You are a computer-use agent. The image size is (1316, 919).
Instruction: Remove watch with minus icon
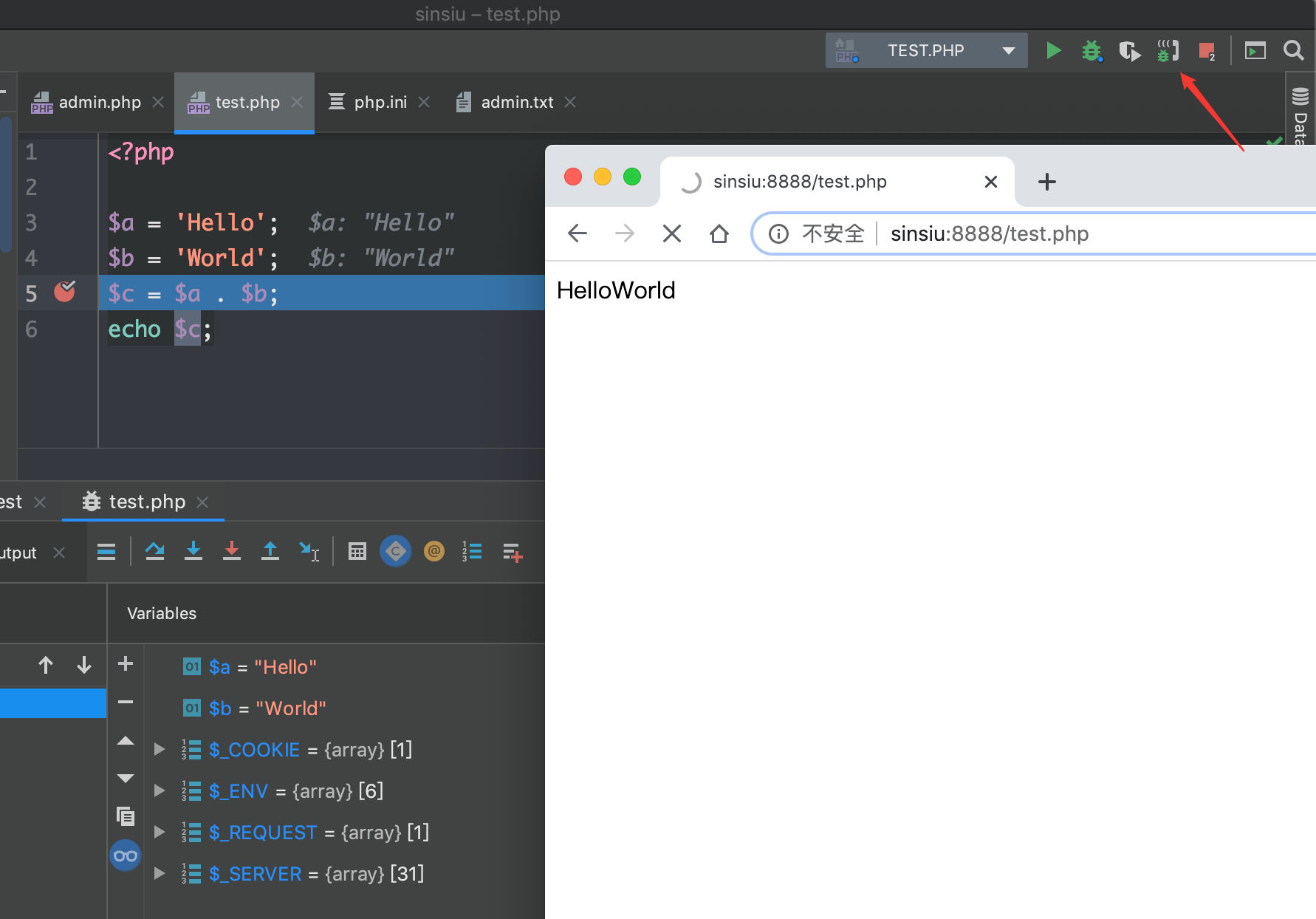tap(126, 702)
